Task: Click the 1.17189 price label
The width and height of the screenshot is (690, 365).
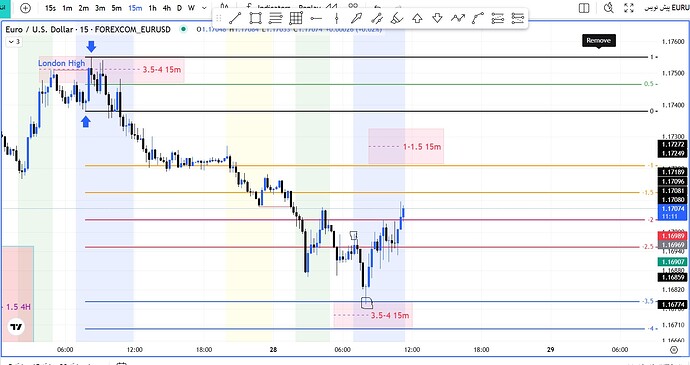Action: (673, 172)
